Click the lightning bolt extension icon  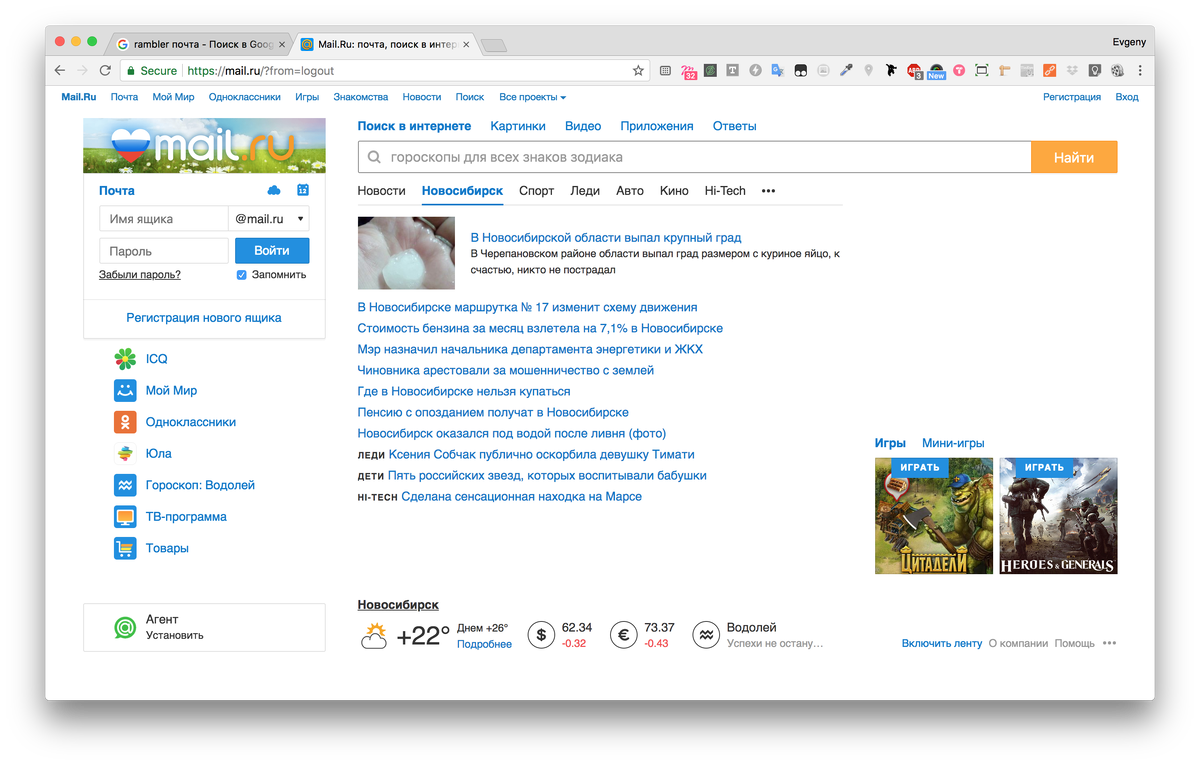coord(755,70)
